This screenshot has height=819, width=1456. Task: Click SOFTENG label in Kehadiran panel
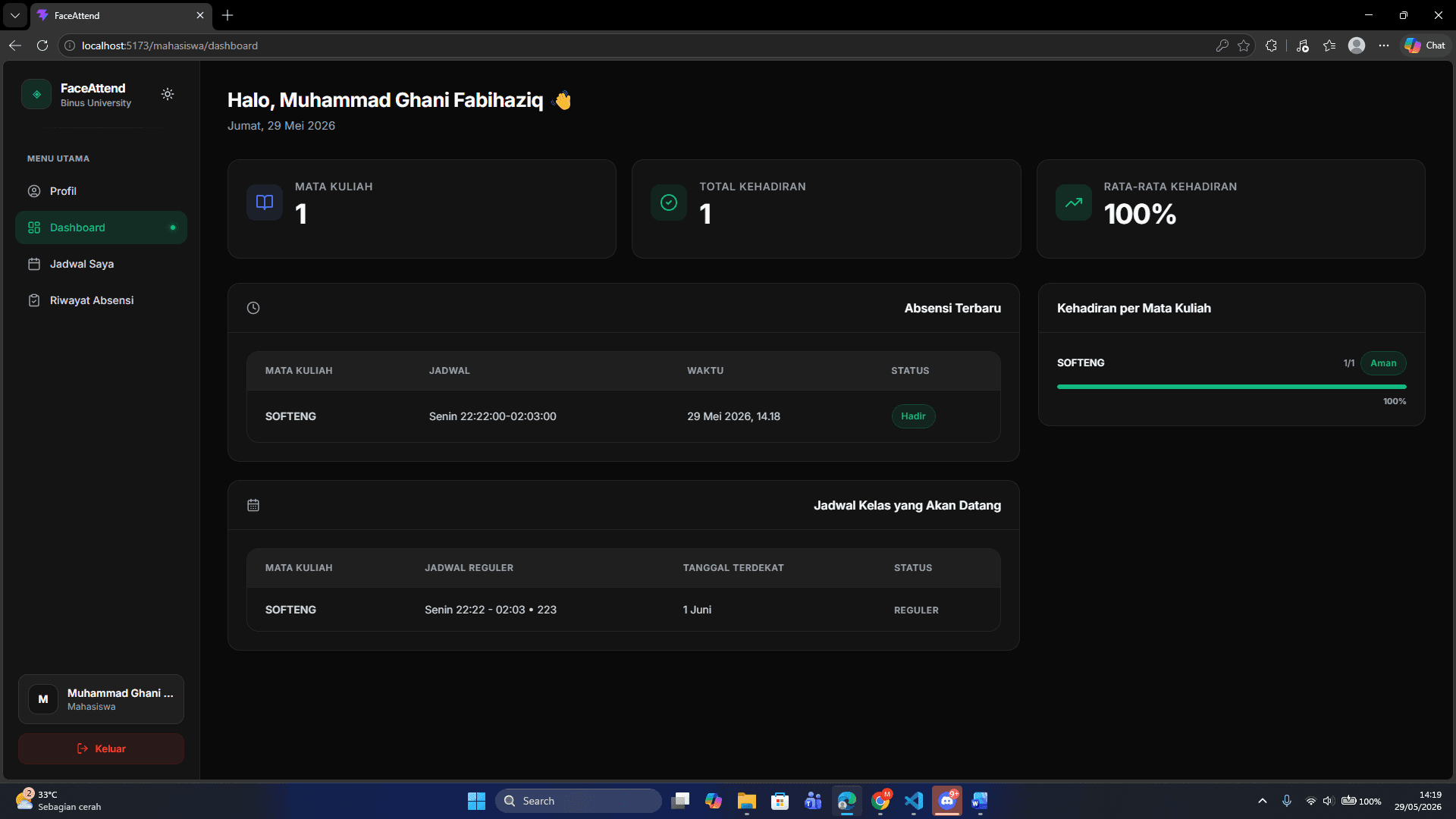click(1081, 363)
